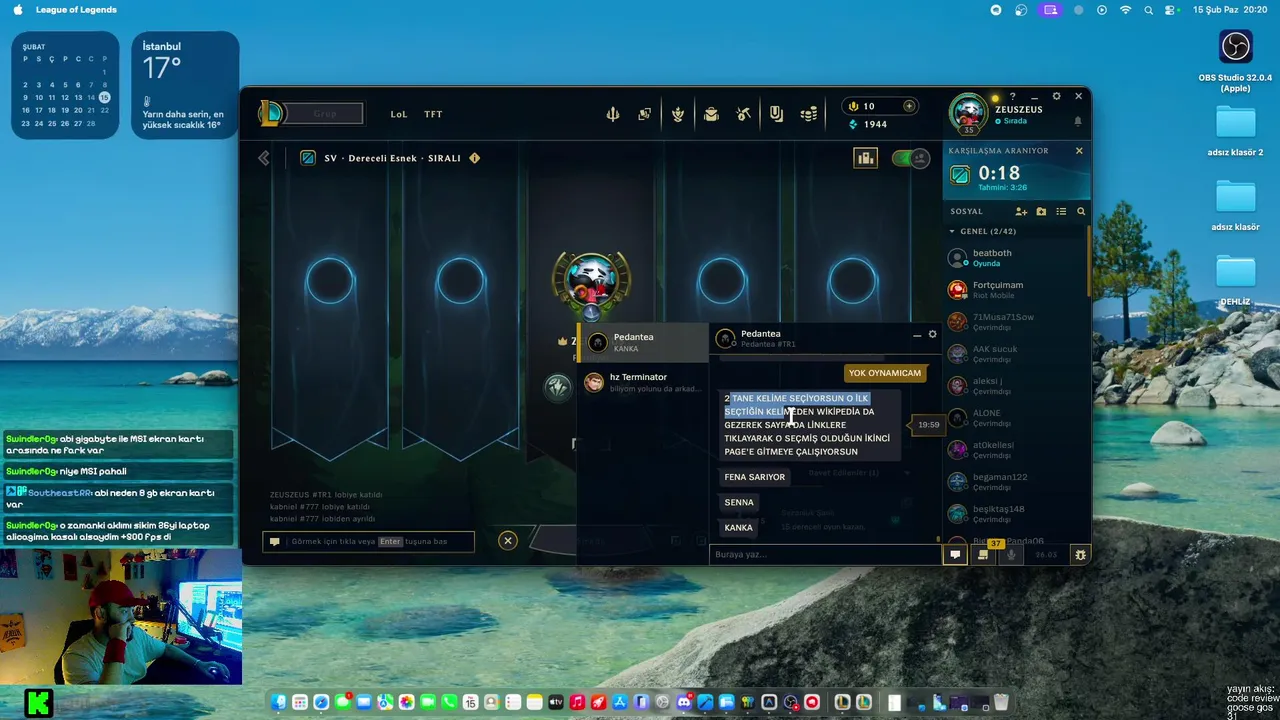Click the second empty party slot
The image size is (1280, 720).
pos(460,282)
